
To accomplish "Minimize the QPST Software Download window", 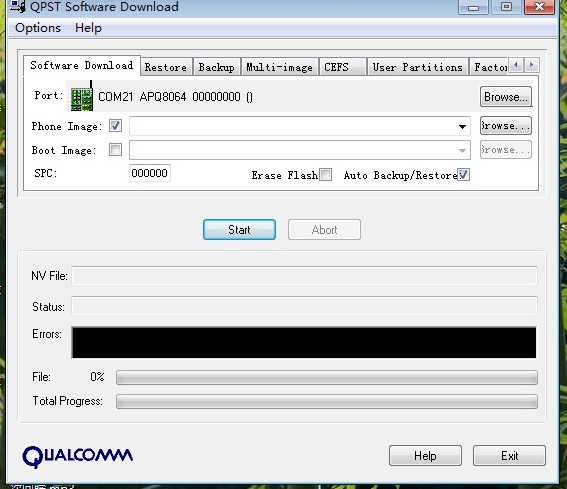I will pyautogui.click(x=473, y=7).
